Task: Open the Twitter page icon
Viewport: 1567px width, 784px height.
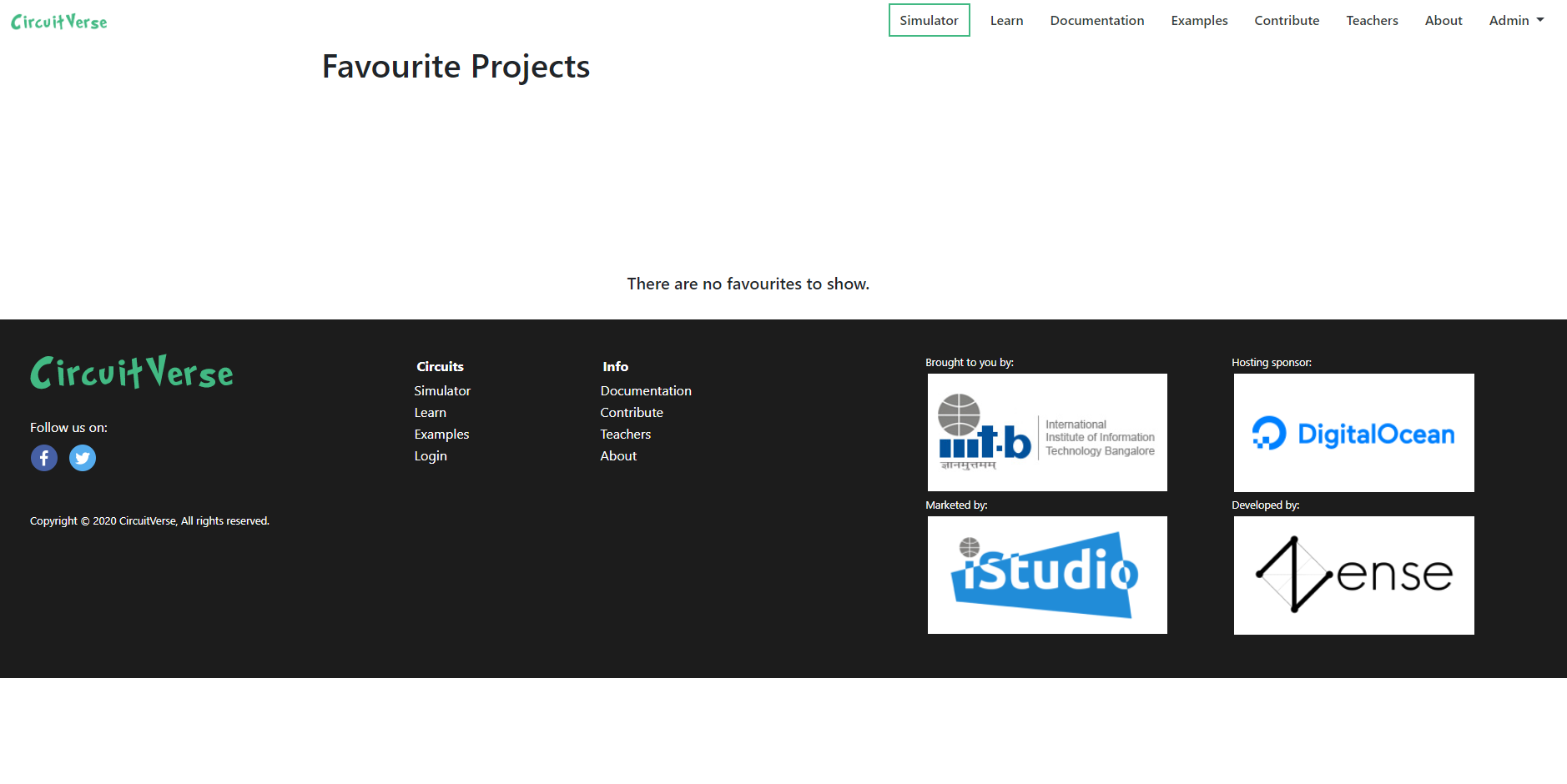Action: 83,458
